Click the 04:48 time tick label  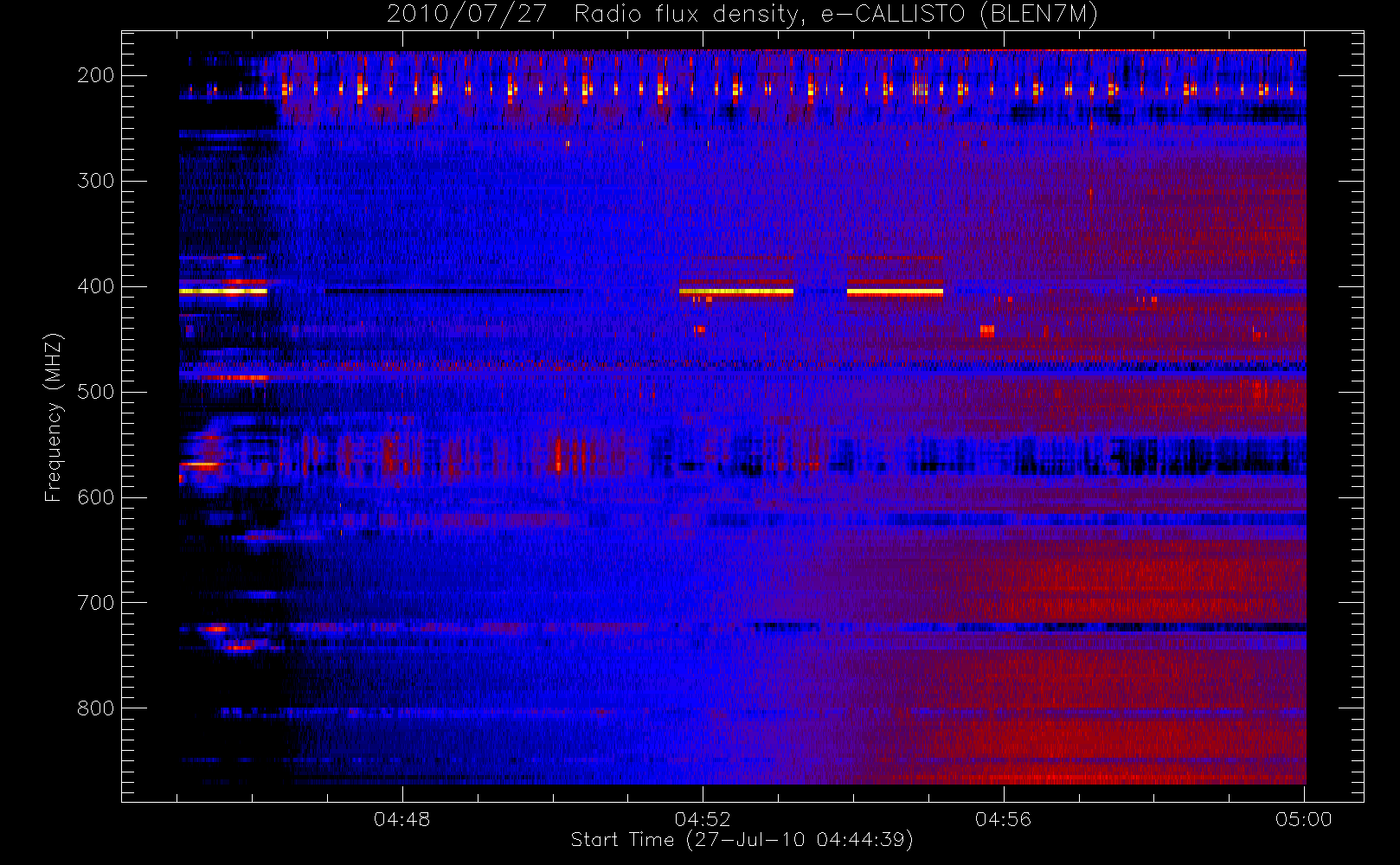pos(401,819)
